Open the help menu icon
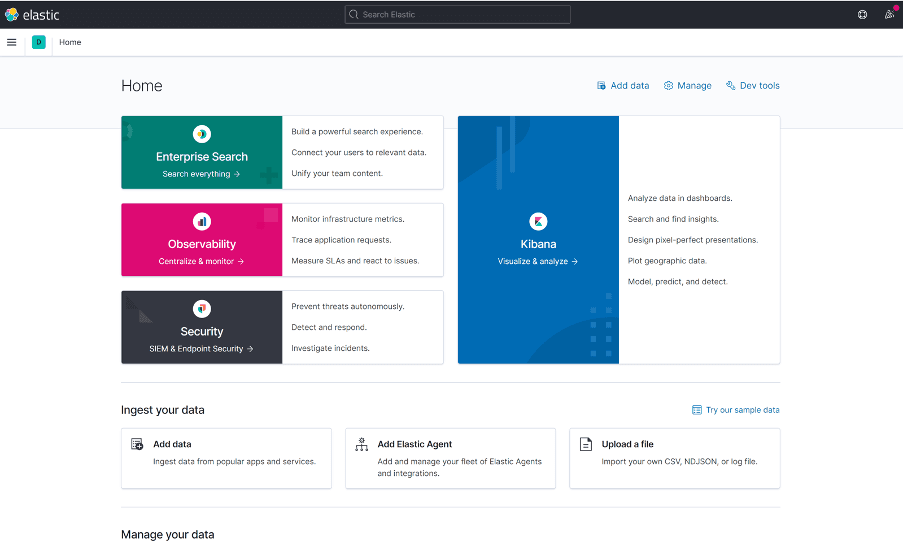Screen dimensions: 904x548 [862, 14]
